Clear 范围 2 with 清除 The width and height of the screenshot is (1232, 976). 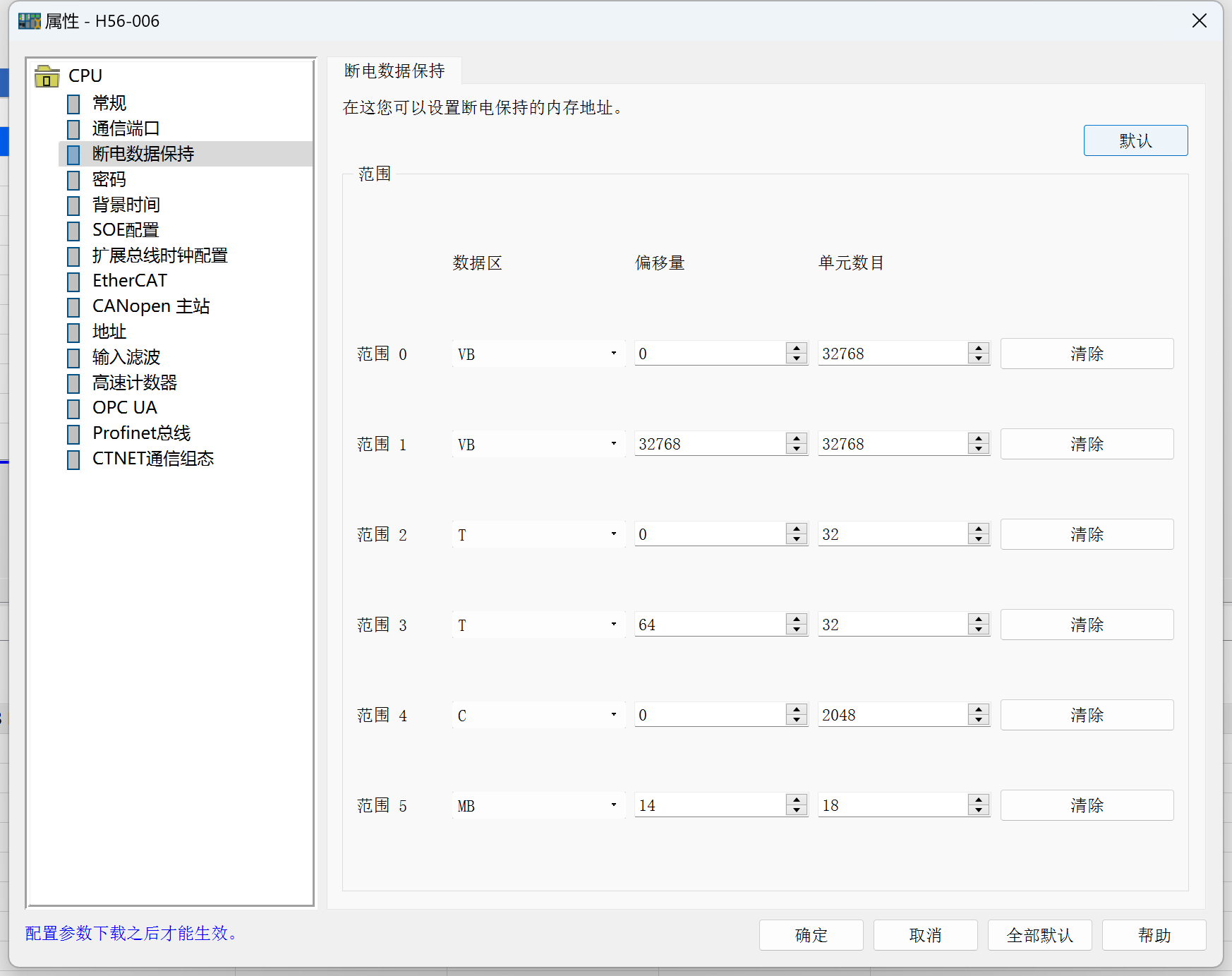[1087, 534]
